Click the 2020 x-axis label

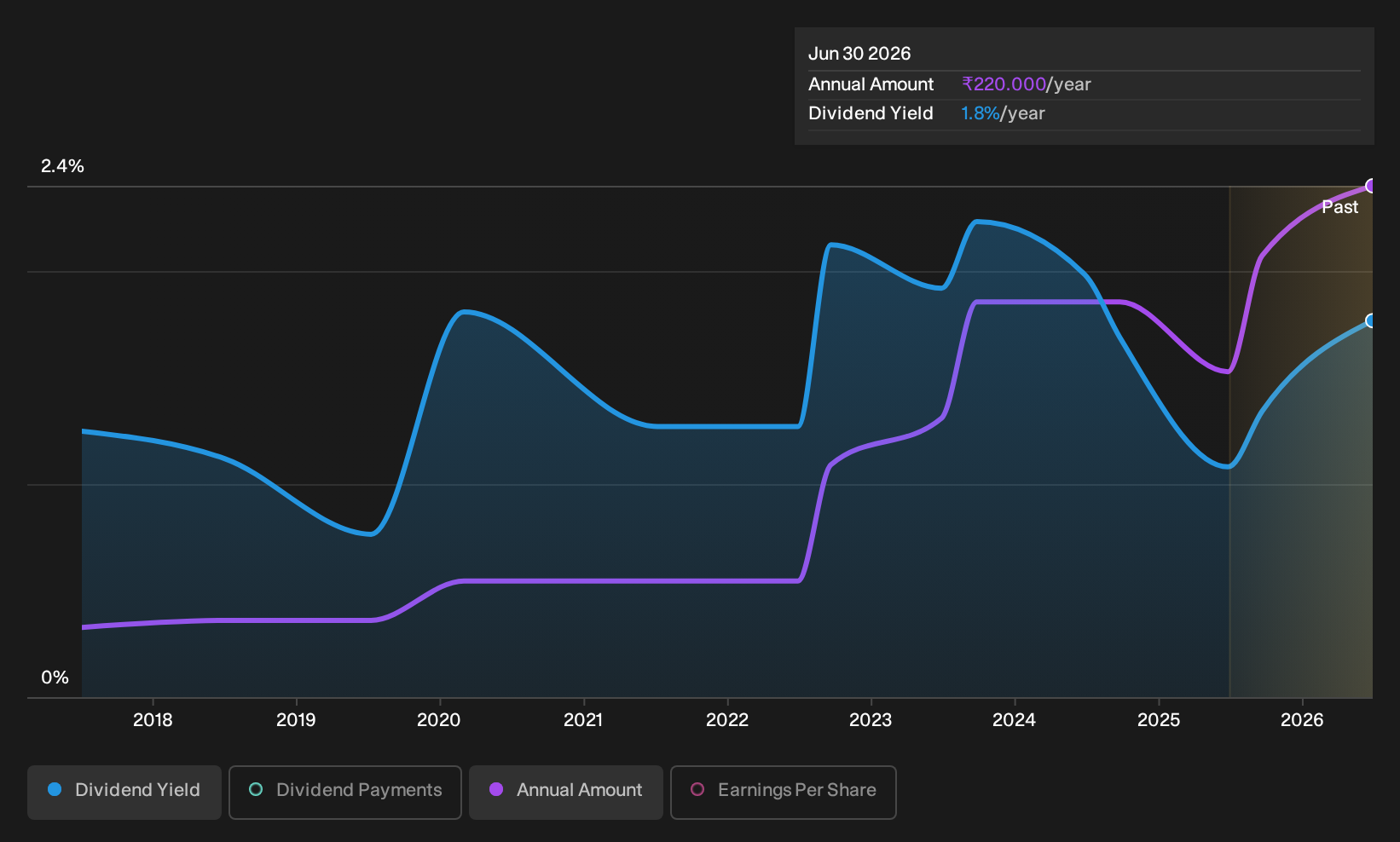pyautogui.click(x=439, y=720)
